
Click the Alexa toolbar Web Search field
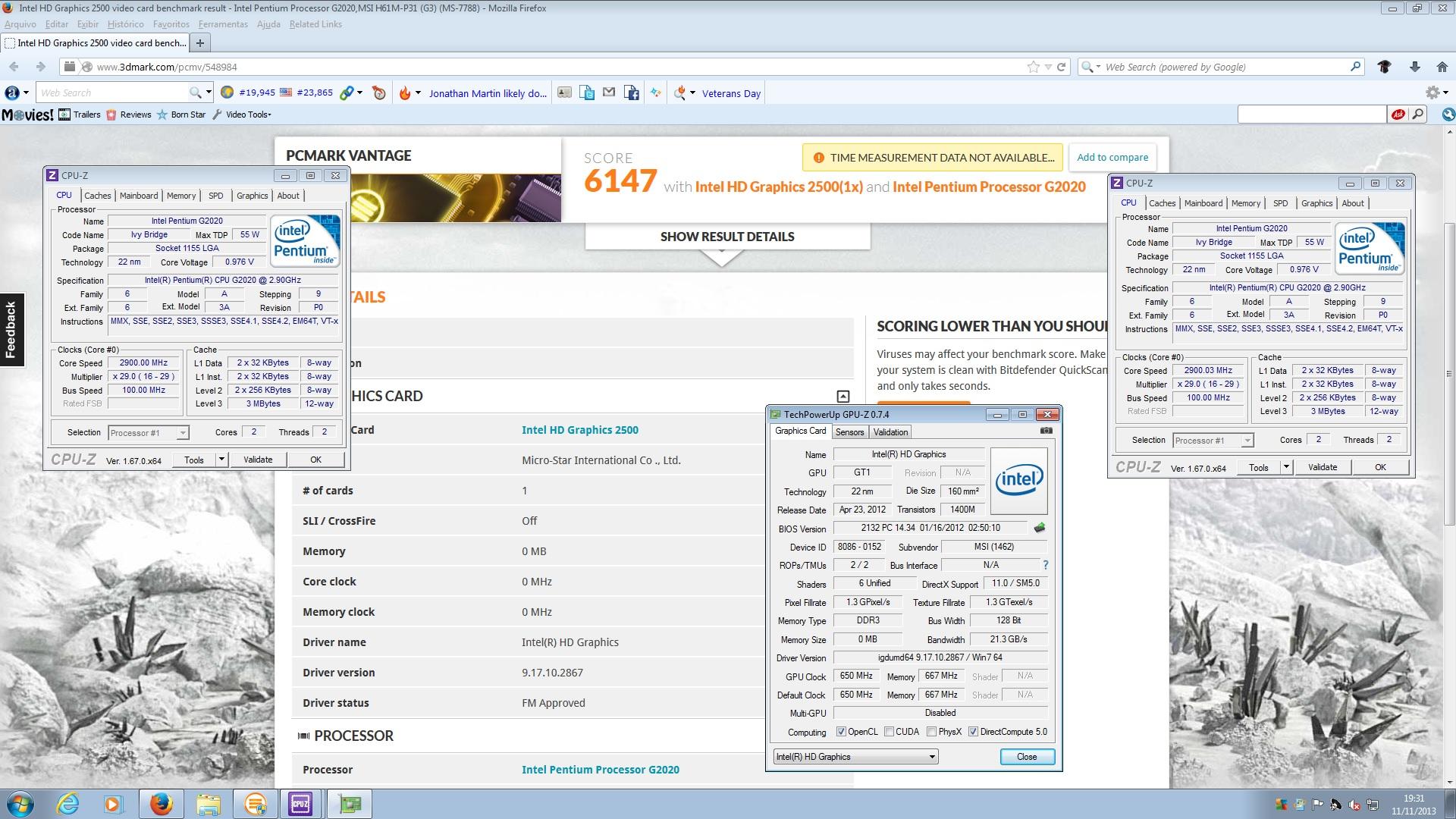[112, 93]
